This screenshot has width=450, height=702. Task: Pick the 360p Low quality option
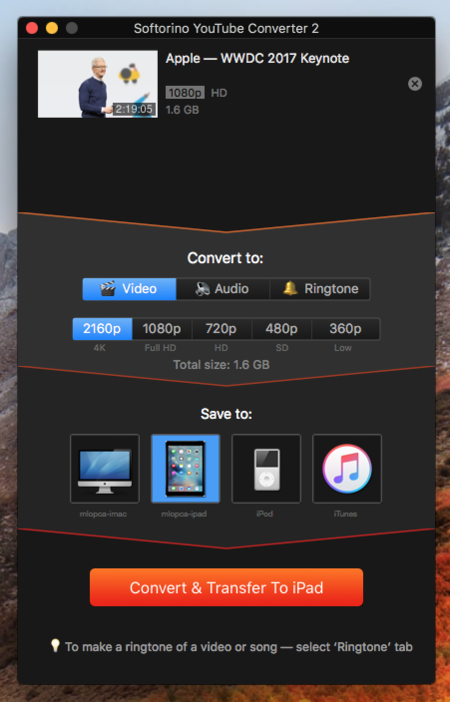pyautogui.click(x=345, y=329)
